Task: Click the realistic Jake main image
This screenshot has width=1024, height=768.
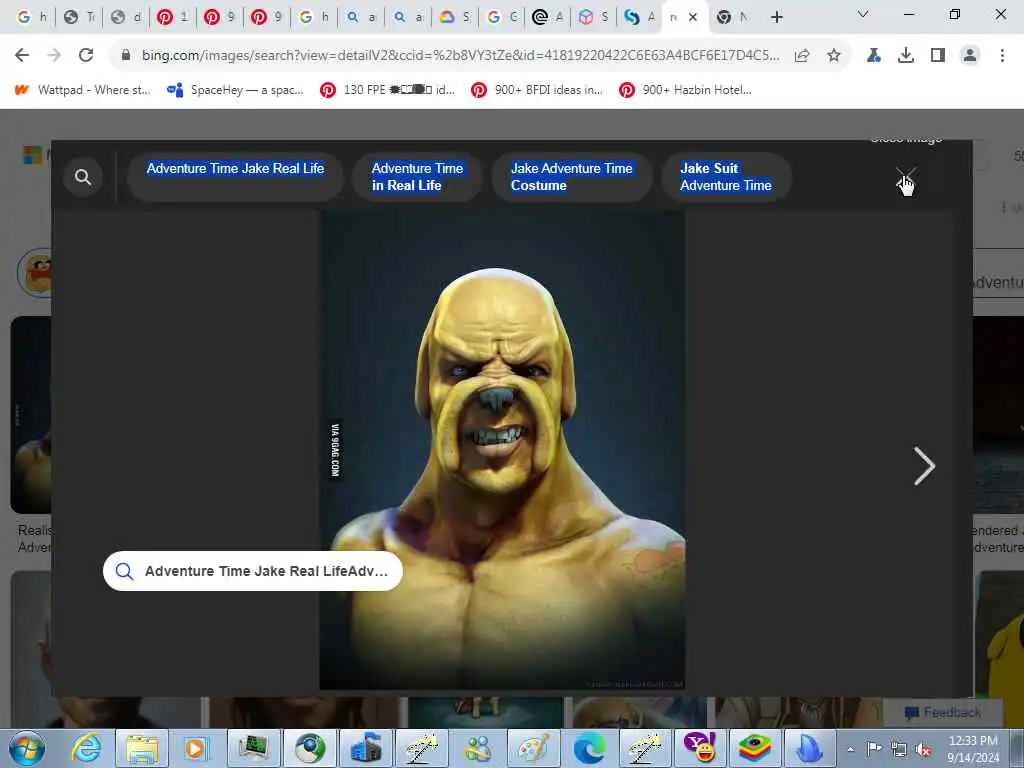Action: (502, 449)
